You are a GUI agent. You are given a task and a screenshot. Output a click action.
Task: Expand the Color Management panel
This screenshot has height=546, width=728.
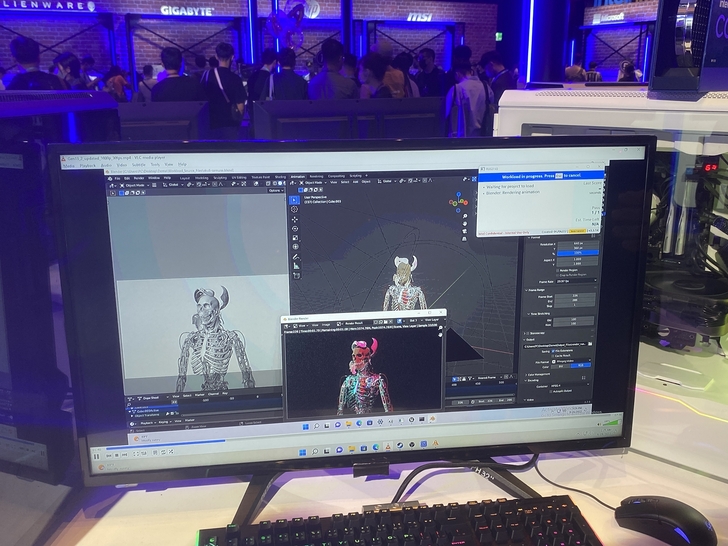537,374
